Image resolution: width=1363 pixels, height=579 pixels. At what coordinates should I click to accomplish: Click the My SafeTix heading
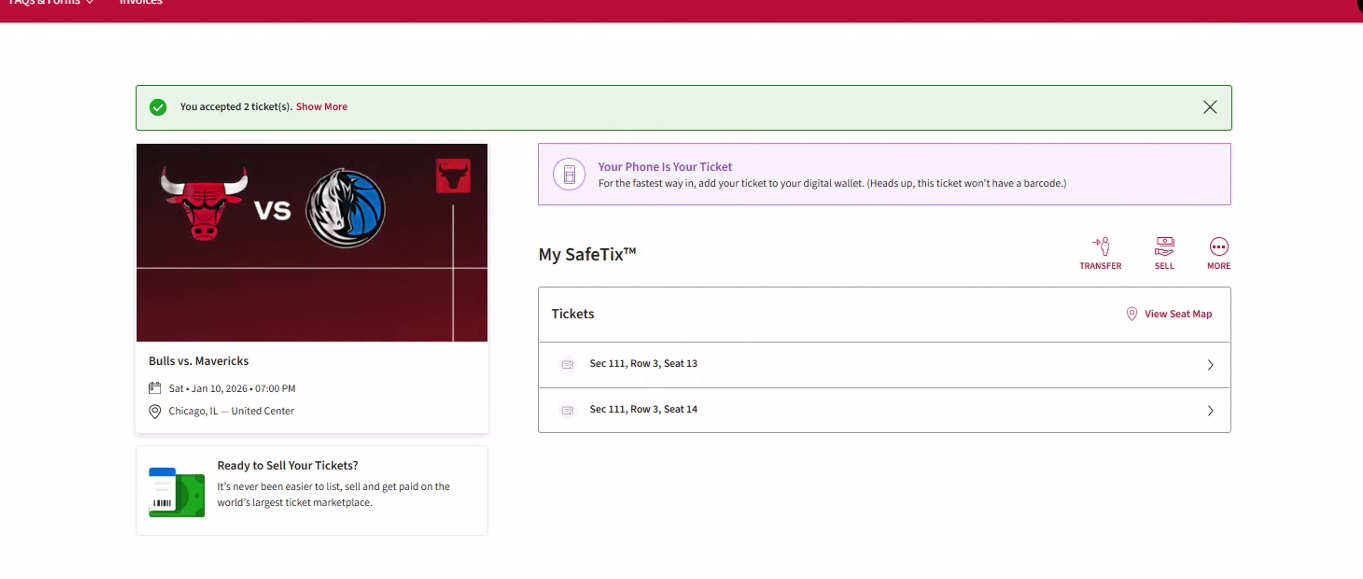(x=587, y=254)
